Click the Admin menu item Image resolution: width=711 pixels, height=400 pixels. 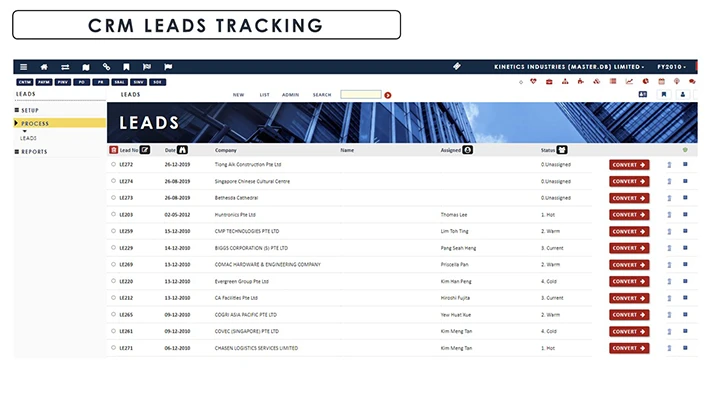[x=290, y=95]
